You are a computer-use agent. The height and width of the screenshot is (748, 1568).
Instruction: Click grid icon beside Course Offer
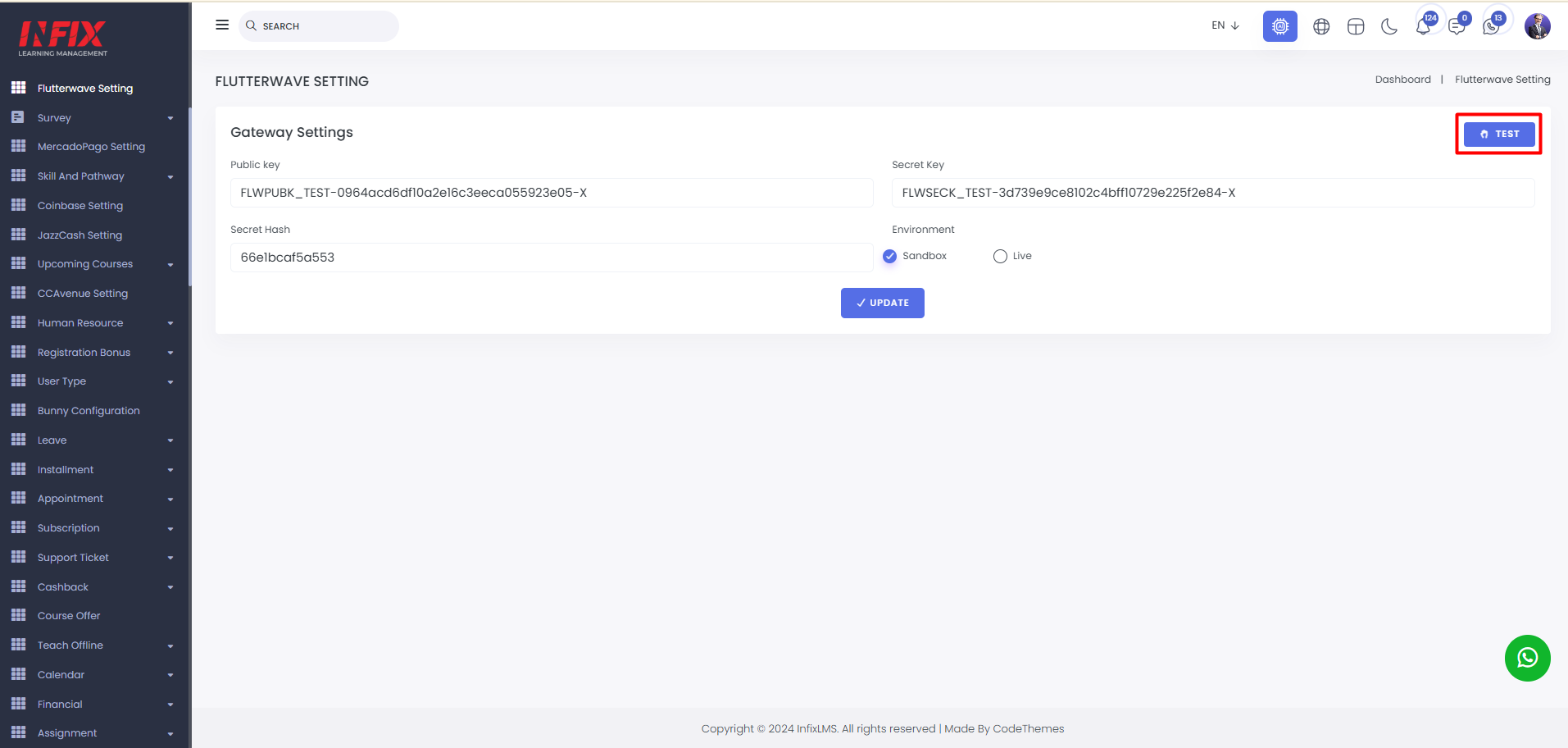(19, 615)
